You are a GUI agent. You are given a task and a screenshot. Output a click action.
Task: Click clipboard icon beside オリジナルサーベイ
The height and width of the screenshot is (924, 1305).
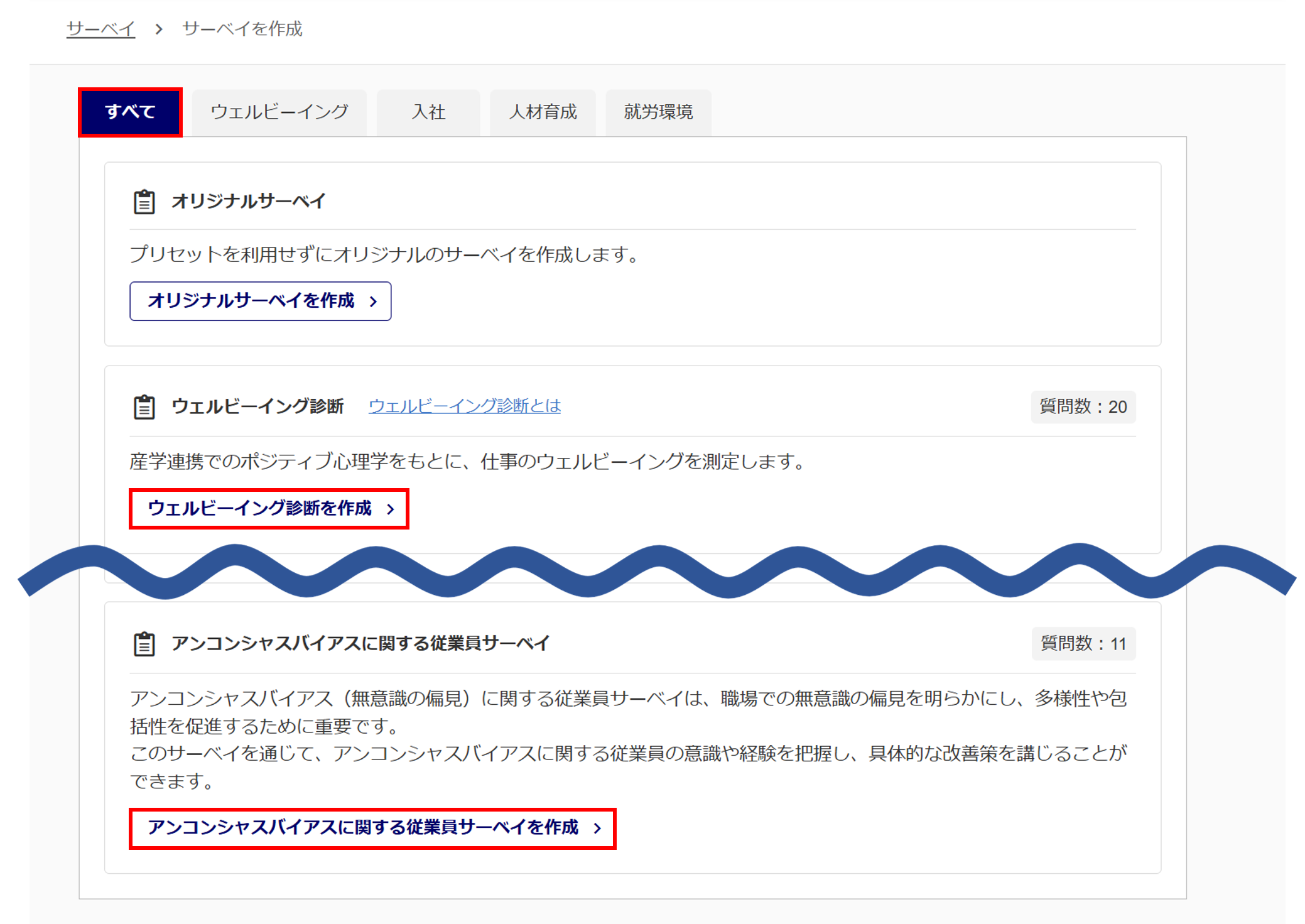[144, 202]
